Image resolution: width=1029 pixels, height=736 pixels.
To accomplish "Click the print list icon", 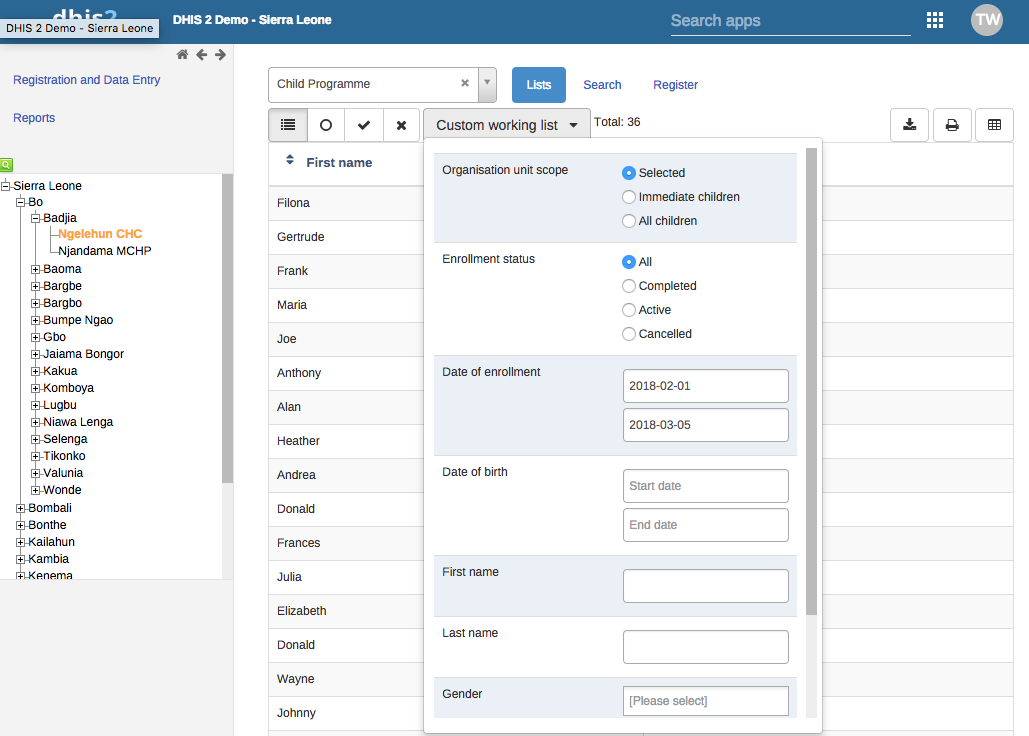I will pos(952,125).
